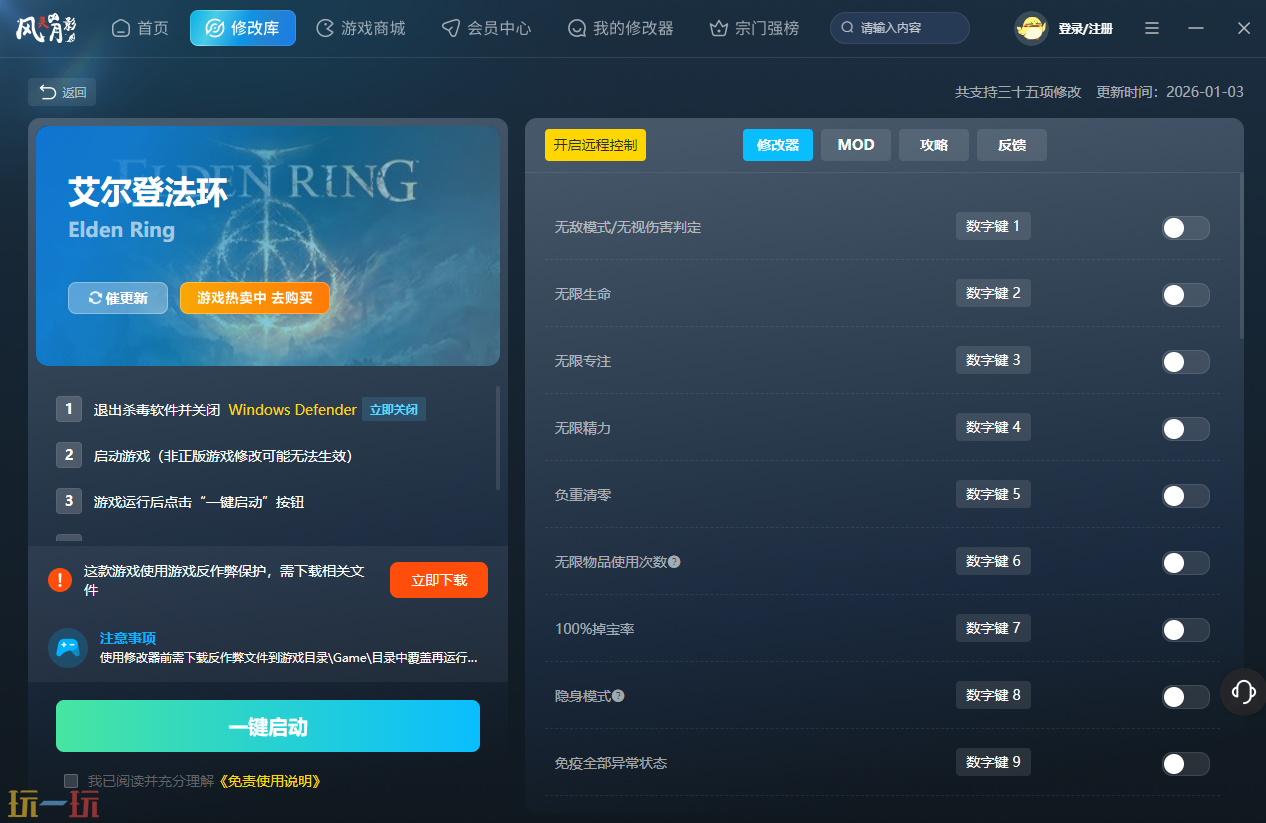
Task: Toggle 免疫全部异常状态 switch
Action: (1185, 764)
